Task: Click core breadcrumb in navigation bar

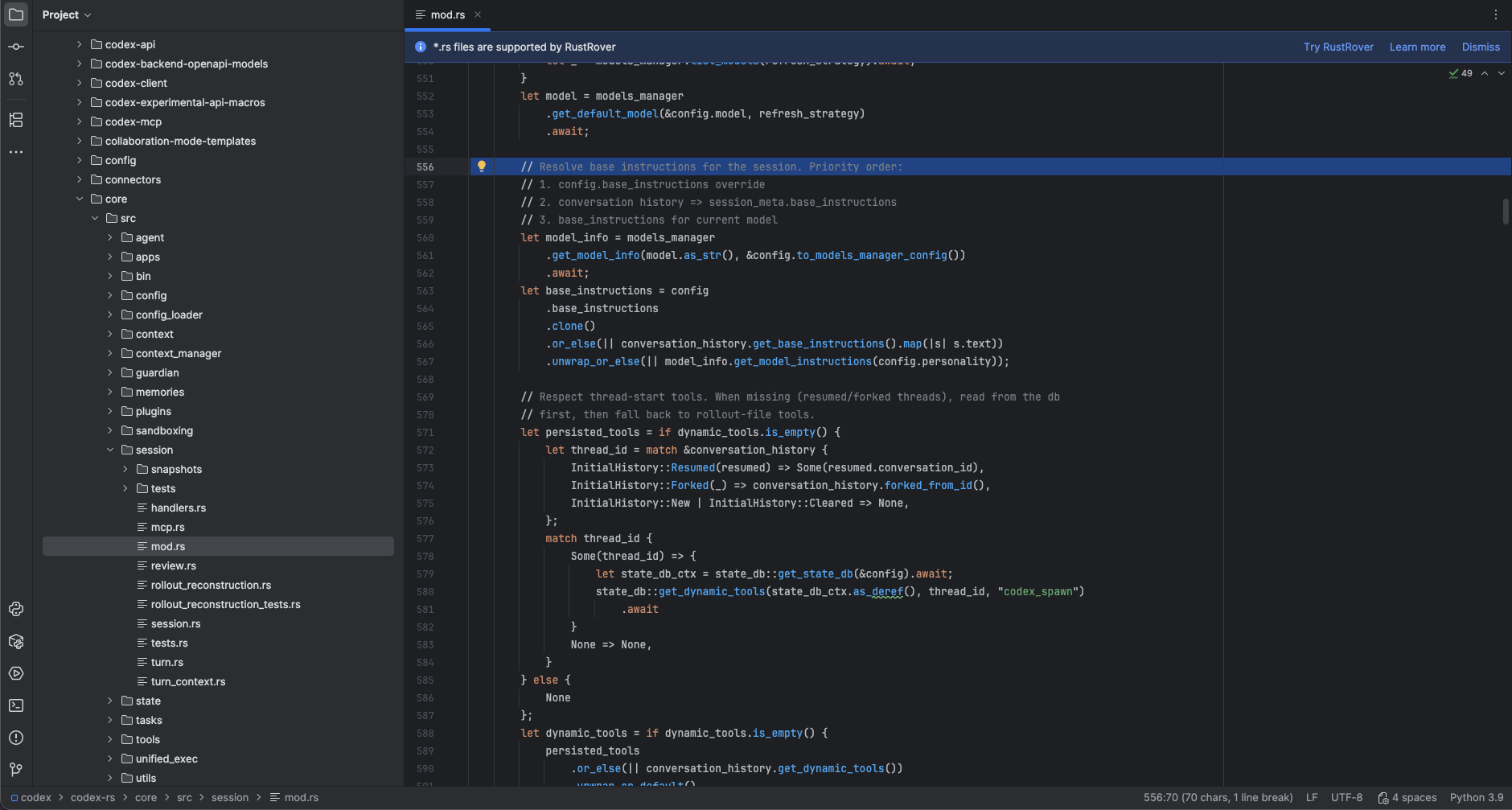Action: (146, 798)
